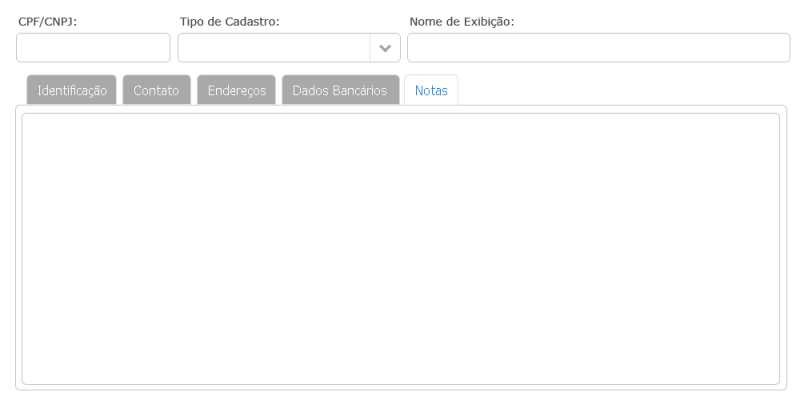Show the bank details section tab
The height and width of the screenshot is (400, 800).
pyautogui.click(x=340, y=90)
